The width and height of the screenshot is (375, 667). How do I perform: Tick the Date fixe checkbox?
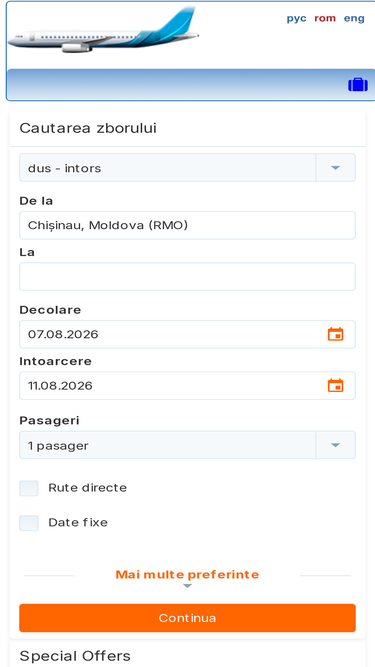(29, 523)
